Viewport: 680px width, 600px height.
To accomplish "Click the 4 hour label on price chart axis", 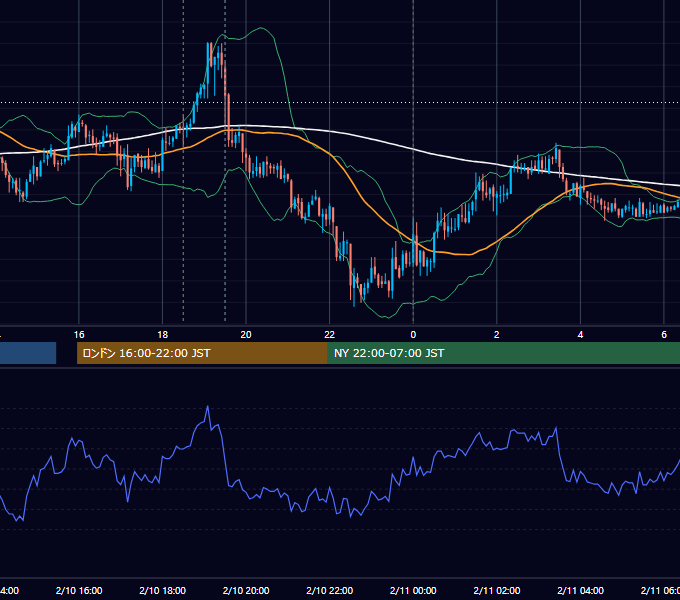I will (x=580, y=335).
